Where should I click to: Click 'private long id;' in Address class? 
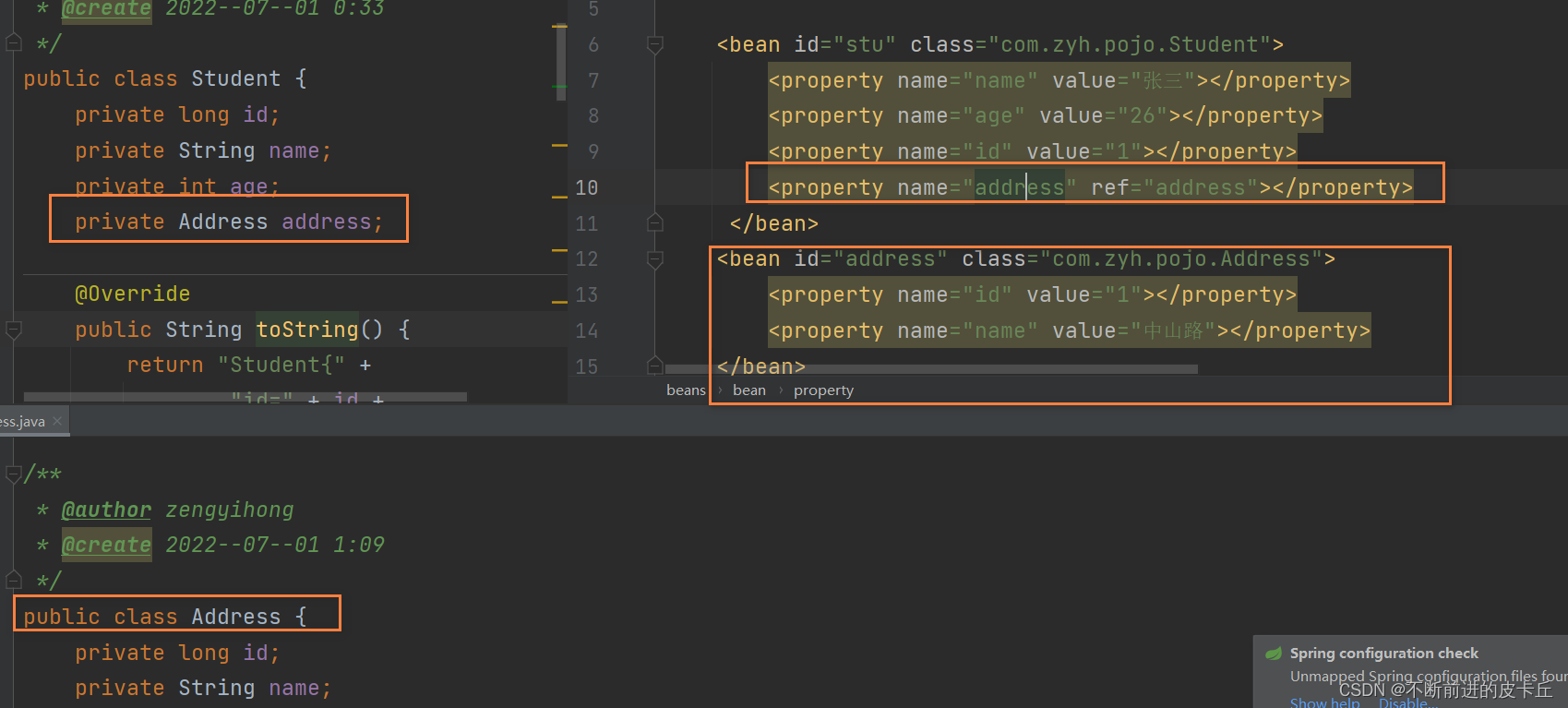click(x=177, y=653)
